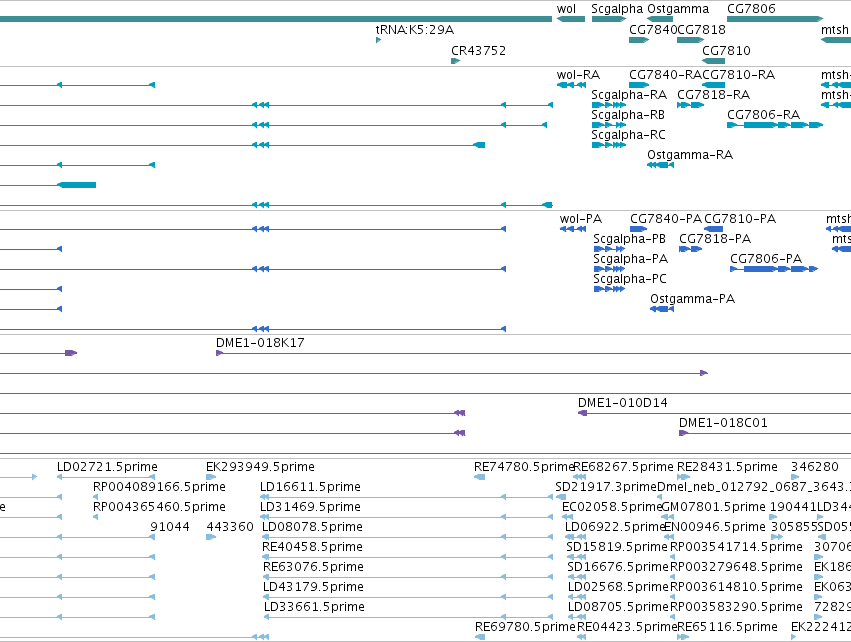Click the EN00946.5prime EST label
The image size is (851, 642).
pyautogui.click(x=715, y=527)
